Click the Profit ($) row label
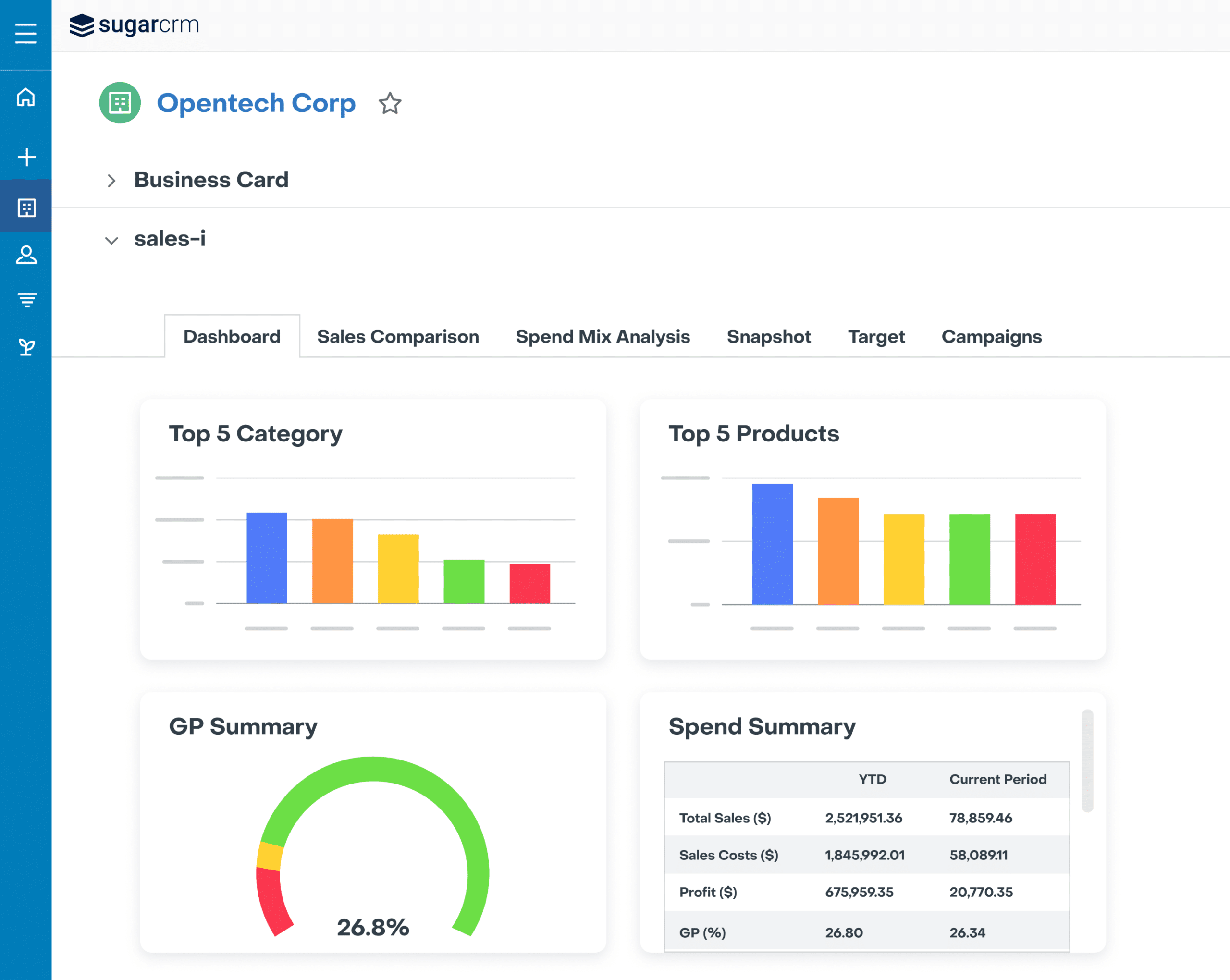 click(707, 892)
